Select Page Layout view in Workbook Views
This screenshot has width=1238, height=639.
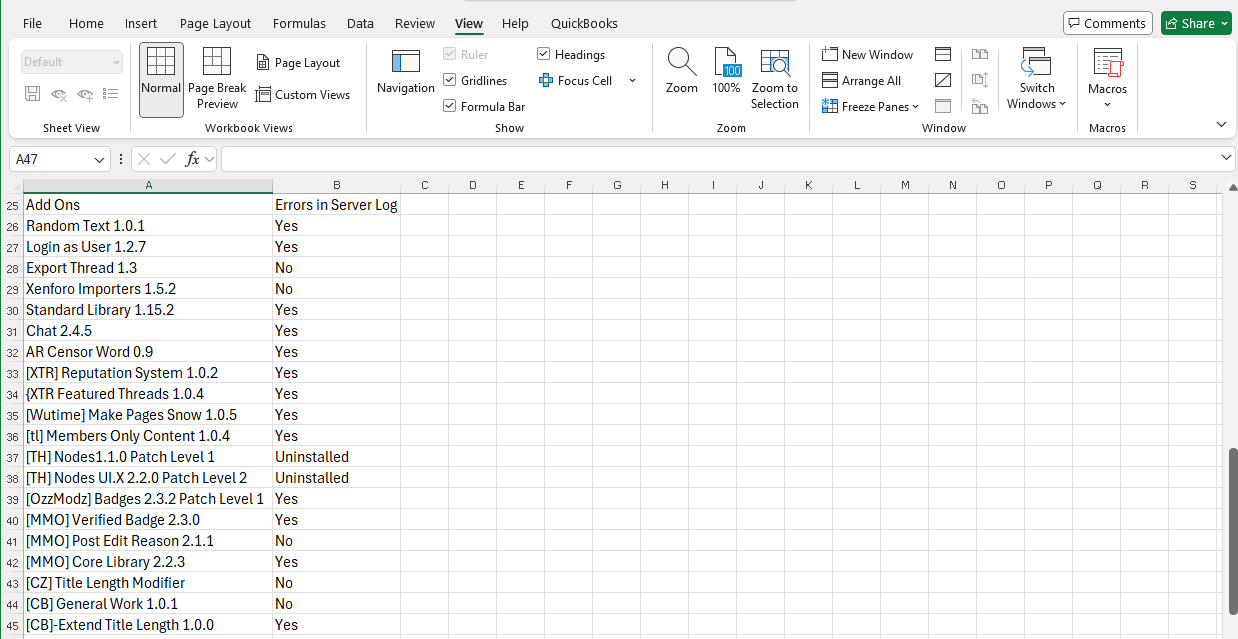(298, 63)
